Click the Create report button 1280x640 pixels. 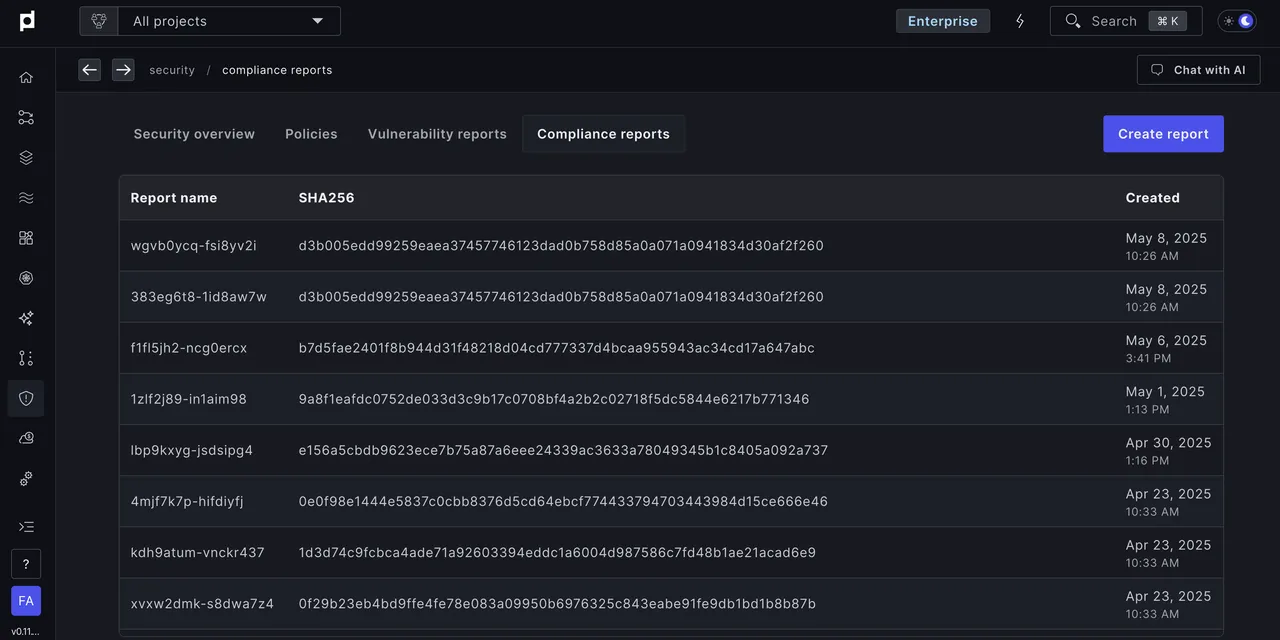1163,134
